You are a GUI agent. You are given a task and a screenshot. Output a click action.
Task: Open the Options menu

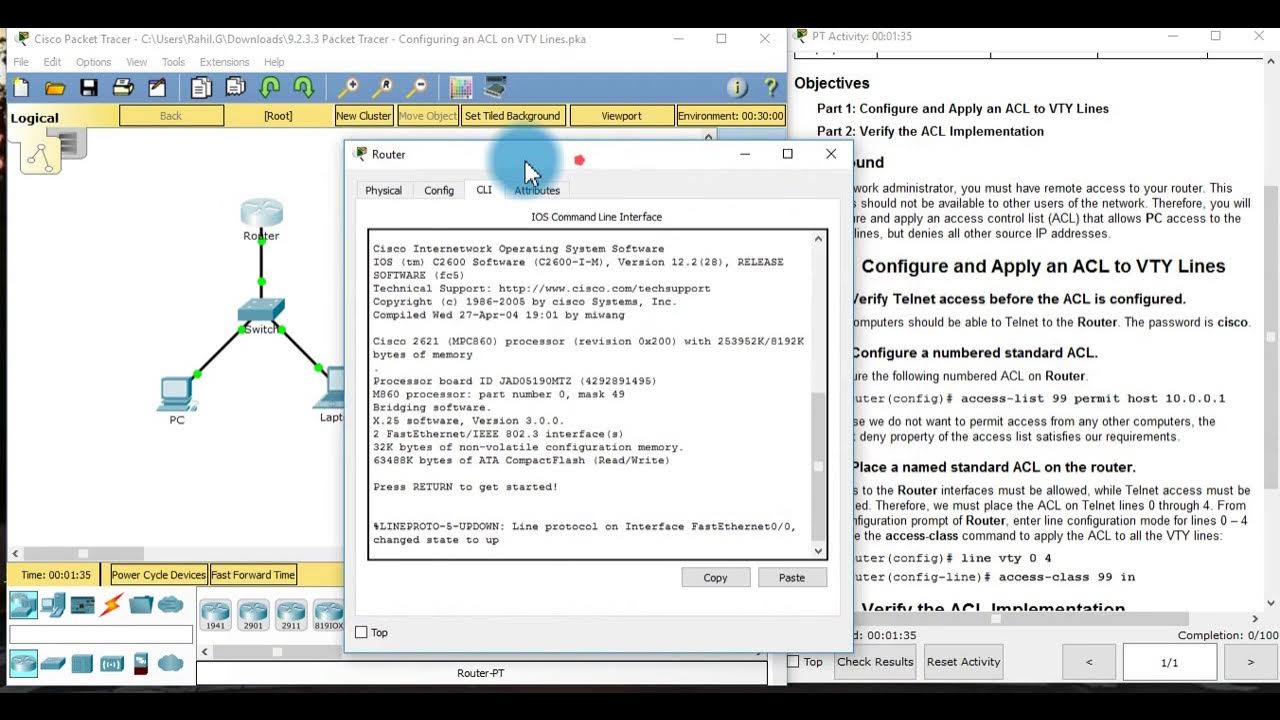tap(93, 62)
